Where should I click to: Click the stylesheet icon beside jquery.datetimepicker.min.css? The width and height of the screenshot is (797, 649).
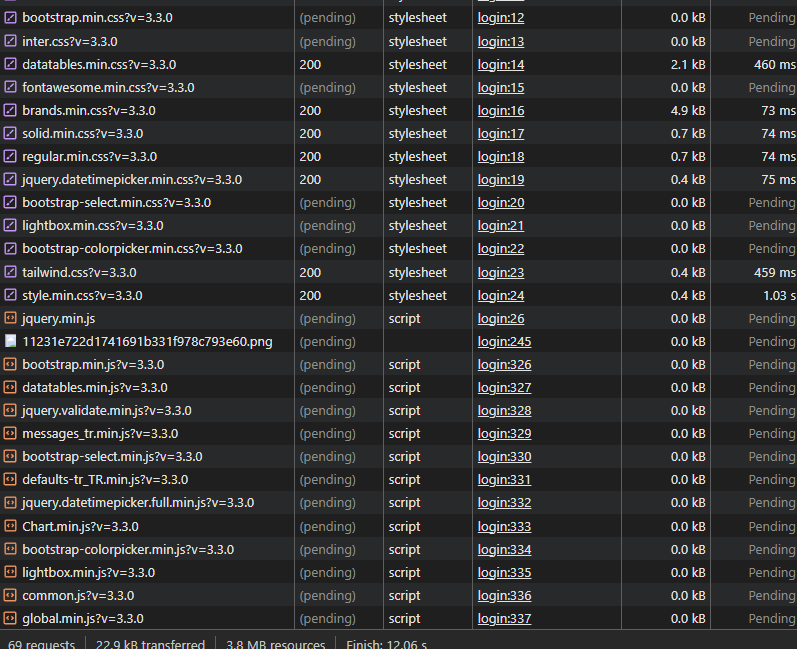click(x=10, y=179)
